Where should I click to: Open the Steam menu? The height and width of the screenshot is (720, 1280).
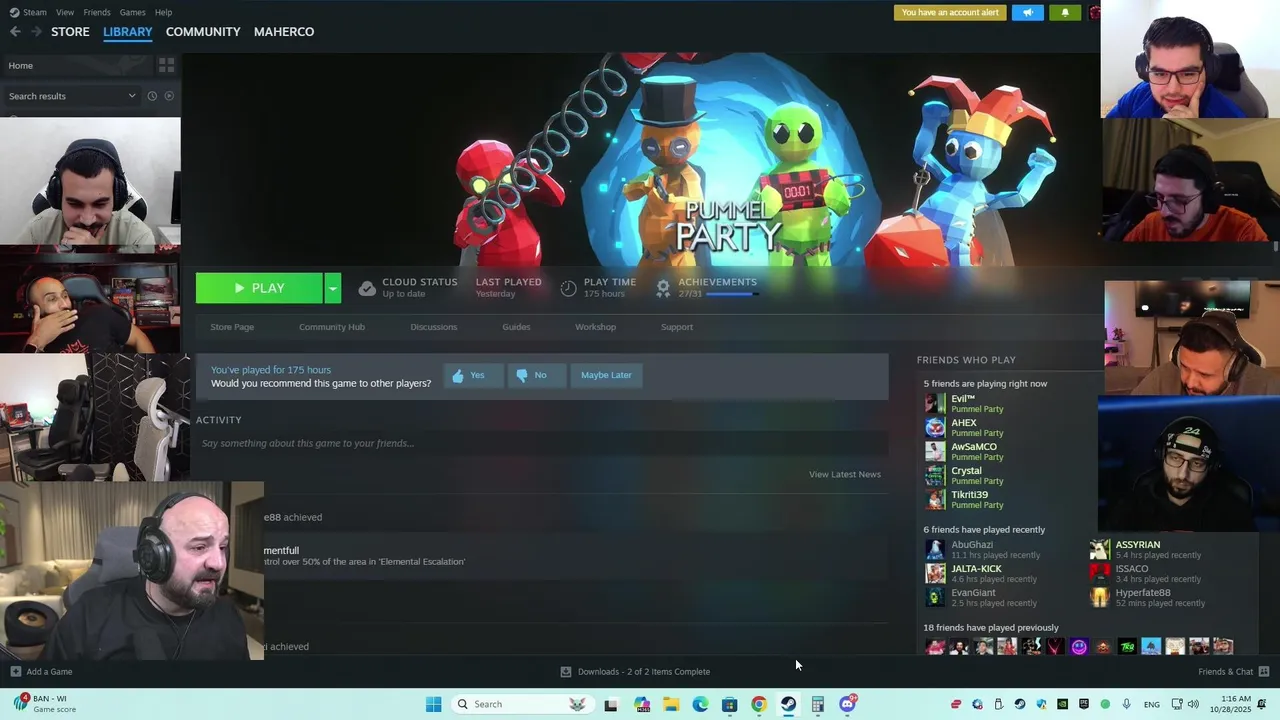[29, 12]
